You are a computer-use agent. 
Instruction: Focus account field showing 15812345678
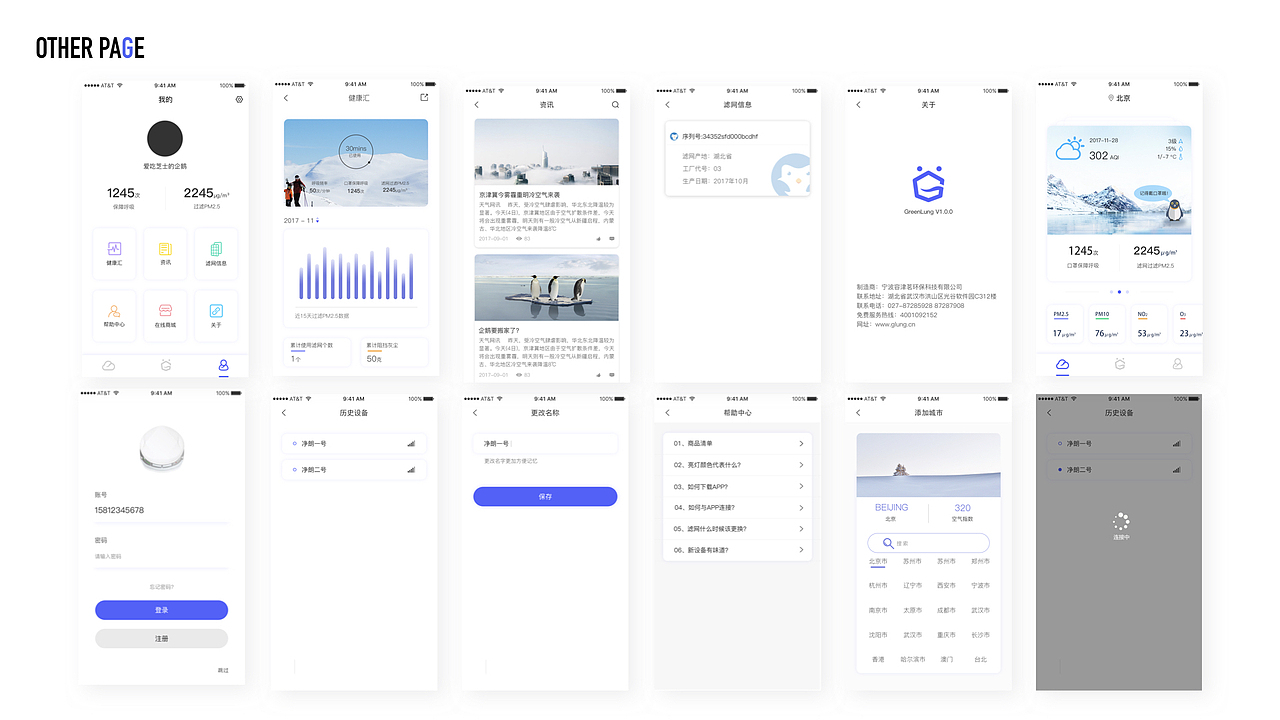pyautogui.click(x=161, y=510)
